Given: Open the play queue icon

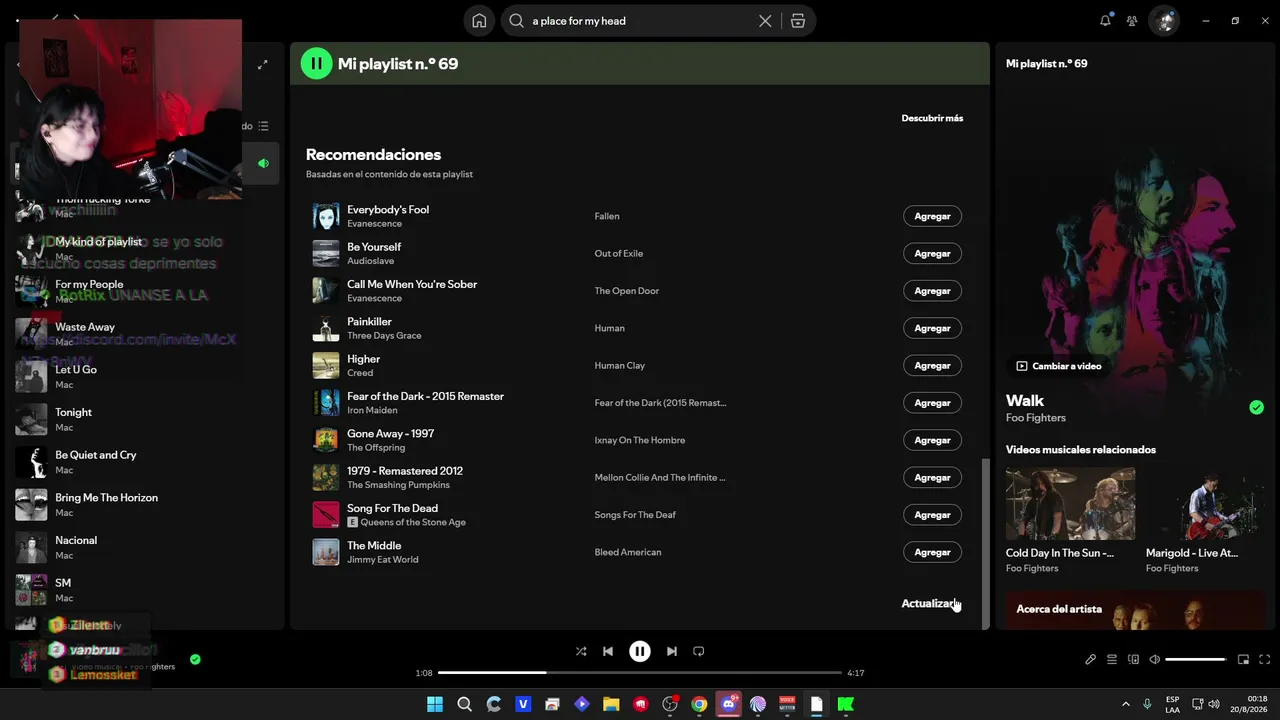Looking at the screenshot, I should tap(1111, 660).
